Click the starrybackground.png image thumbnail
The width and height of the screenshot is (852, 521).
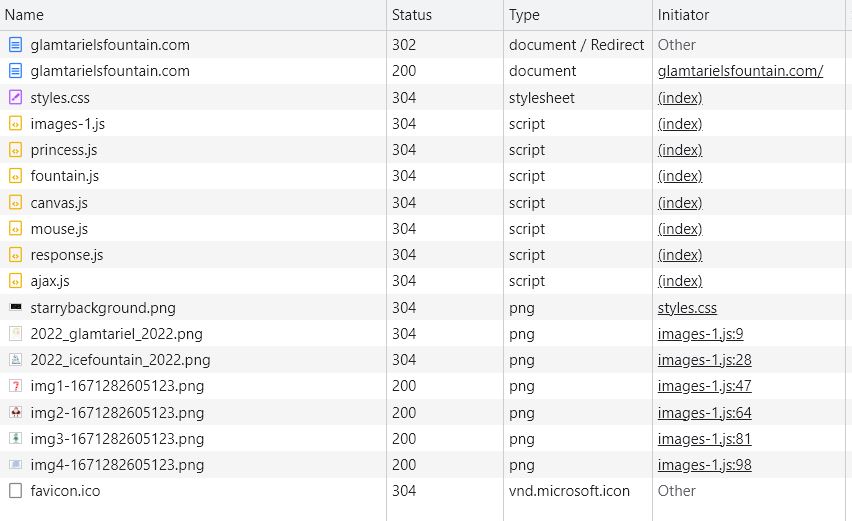[x=16, y=307]
